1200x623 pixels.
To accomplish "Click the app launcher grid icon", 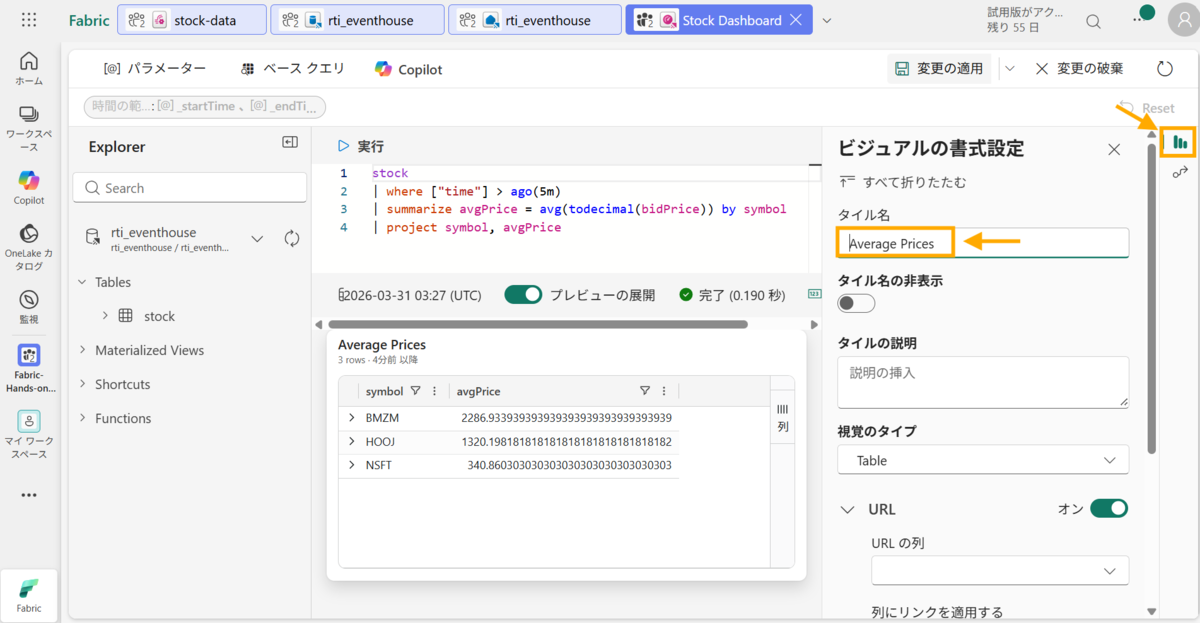I will tap(29, 20).
